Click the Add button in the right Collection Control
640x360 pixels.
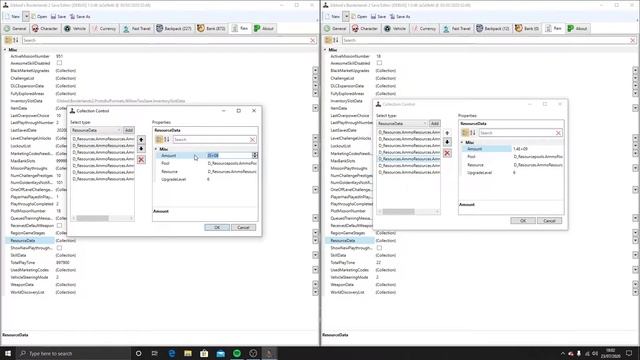click(x=435, y=123)
